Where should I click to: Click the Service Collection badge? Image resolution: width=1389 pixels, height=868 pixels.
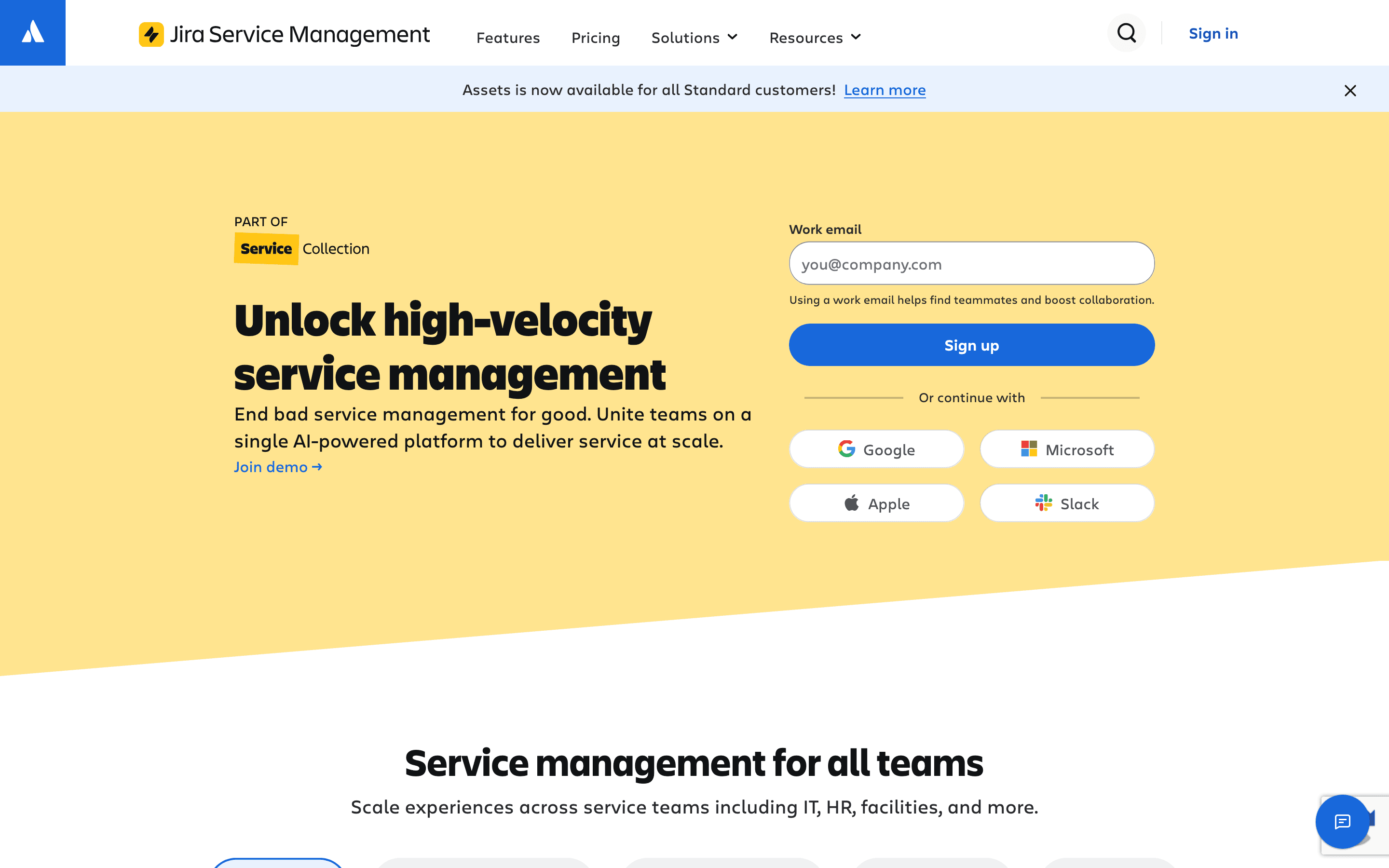(x=302, y=248)
